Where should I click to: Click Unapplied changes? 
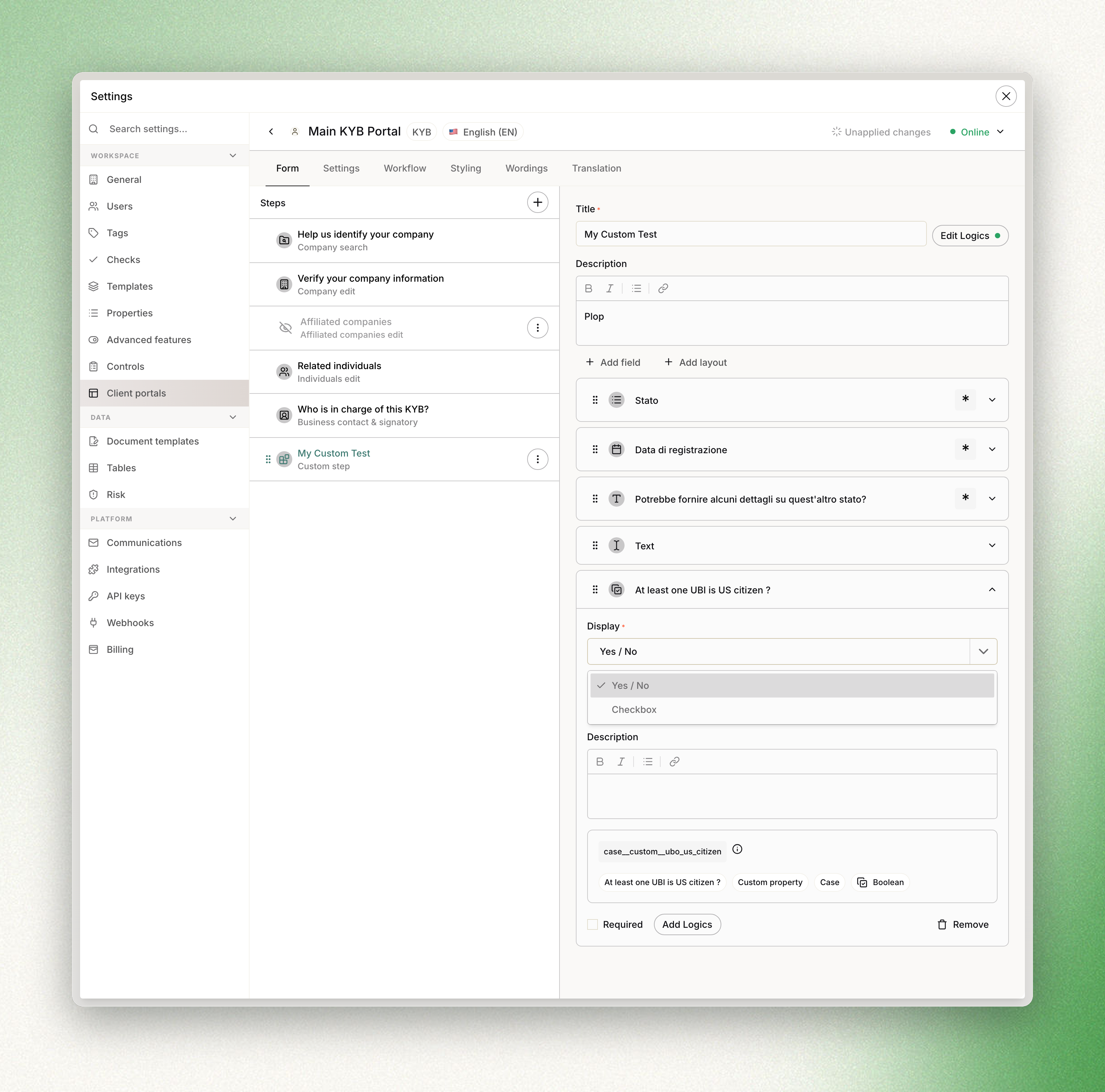pos(881,132)
